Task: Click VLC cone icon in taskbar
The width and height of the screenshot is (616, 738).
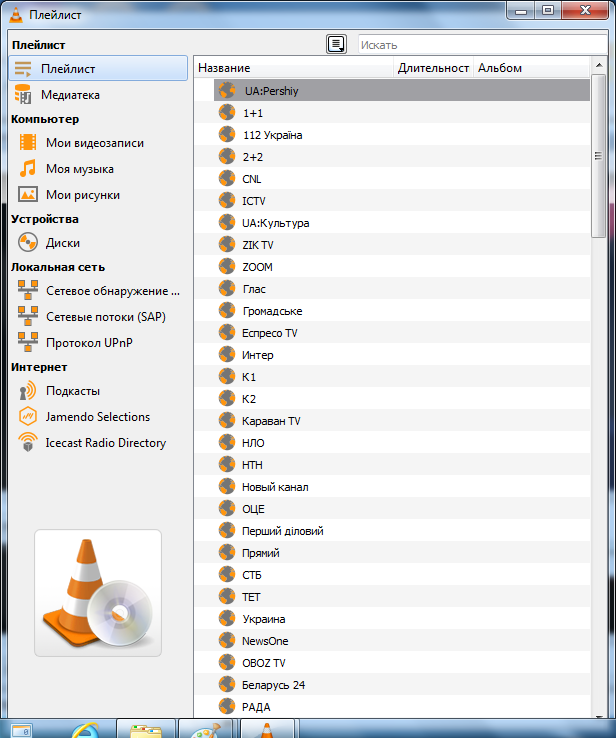Action: (267, 730)
